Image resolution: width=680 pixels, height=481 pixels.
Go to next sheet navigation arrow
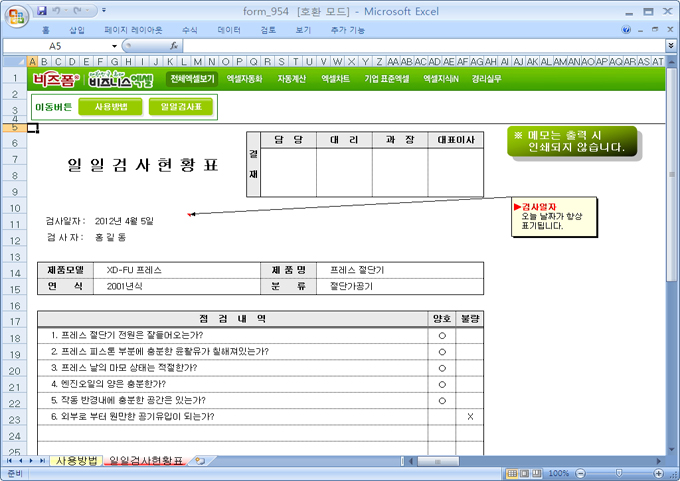point(31,461)
